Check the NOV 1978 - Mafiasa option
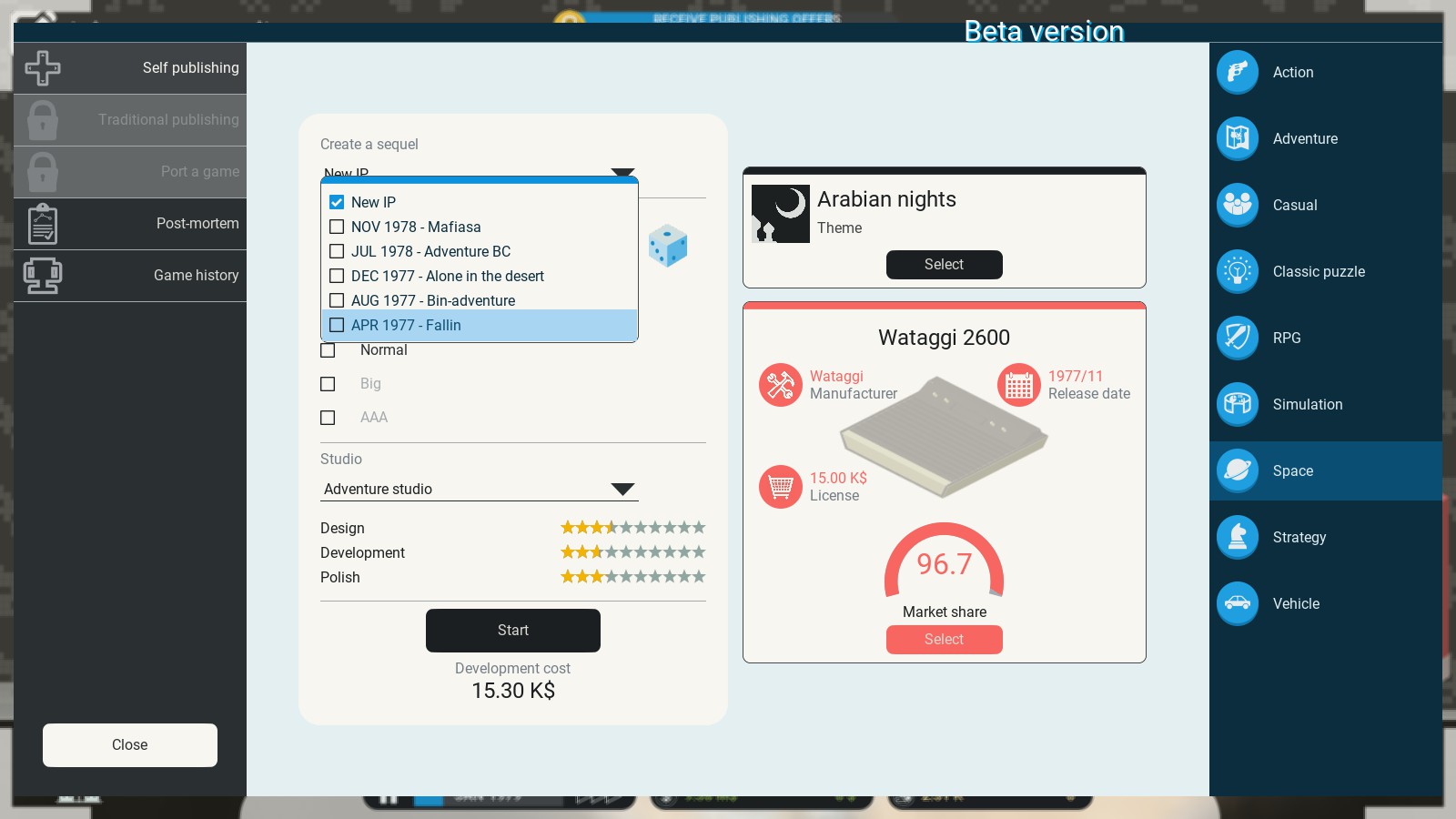The width and height of the screenshot is (1456, 819). click(337, 227)
